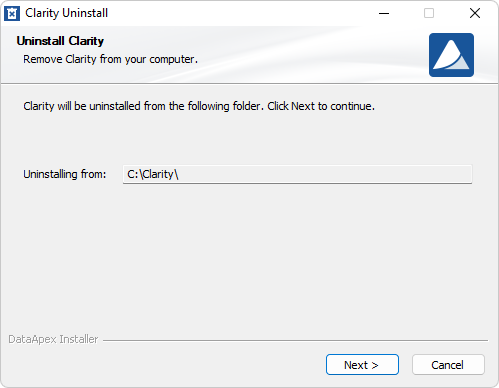Click the "Clarity will be uninstalled" instruction text

(142, 106)
